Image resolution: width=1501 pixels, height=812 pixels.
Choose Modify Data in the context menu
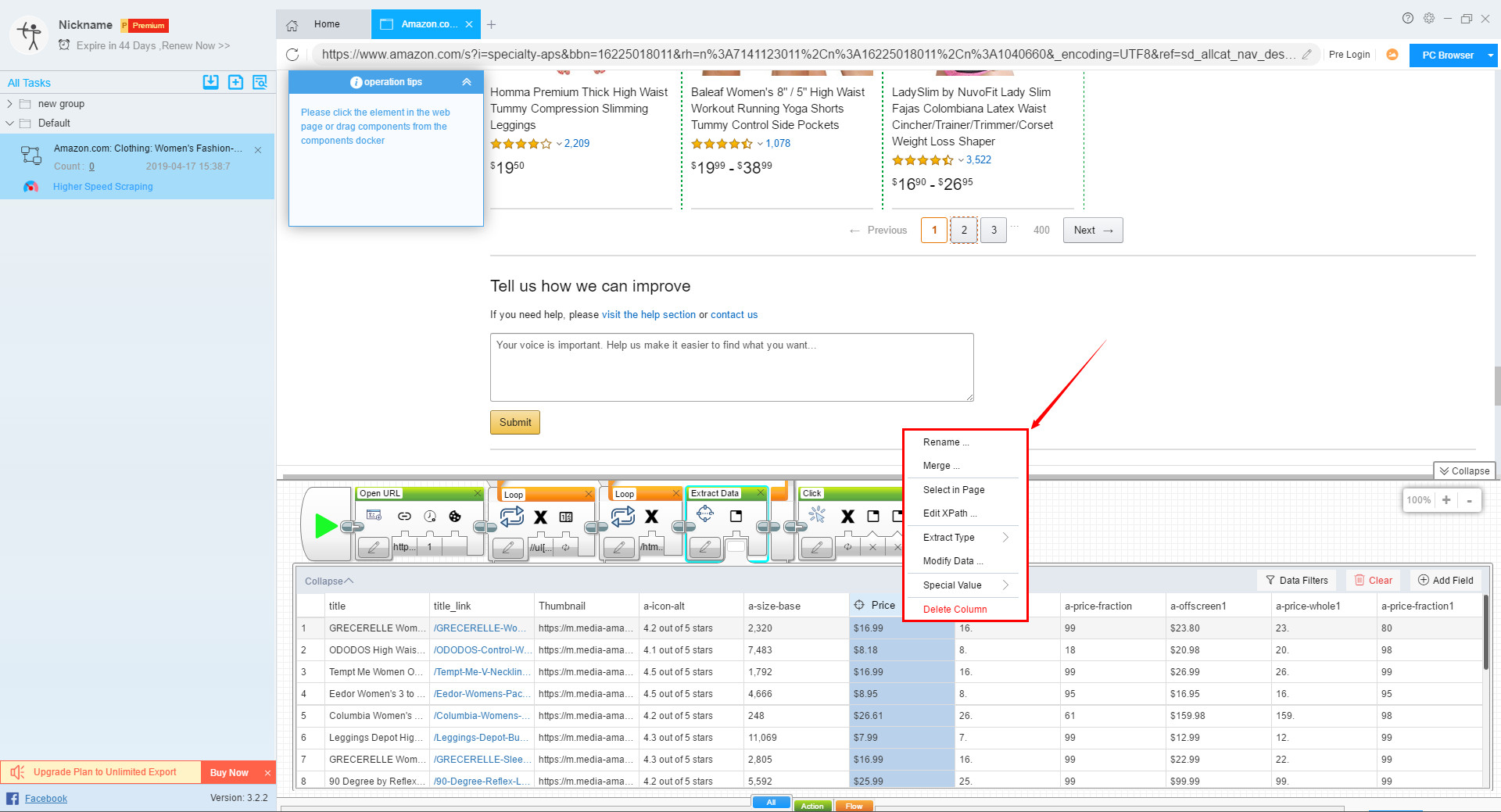953,561
